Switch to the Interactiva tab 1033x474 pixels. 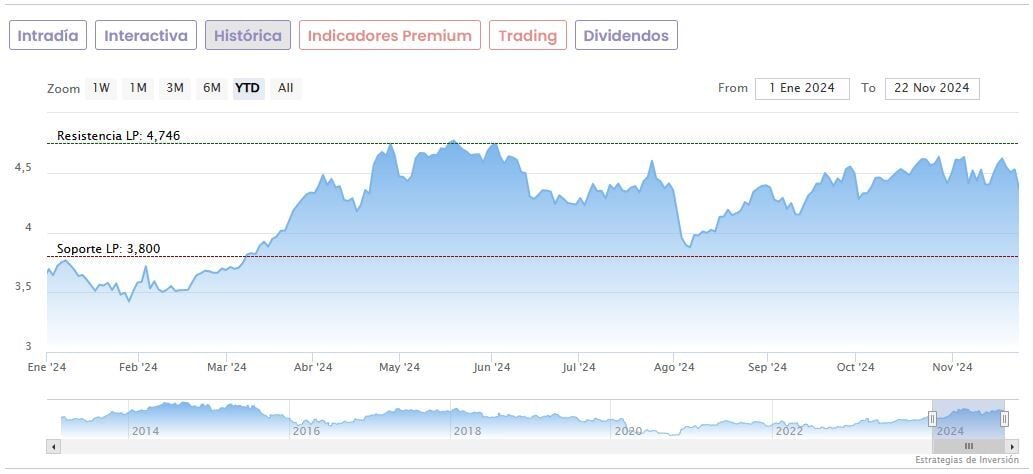[x=146, y=36]
